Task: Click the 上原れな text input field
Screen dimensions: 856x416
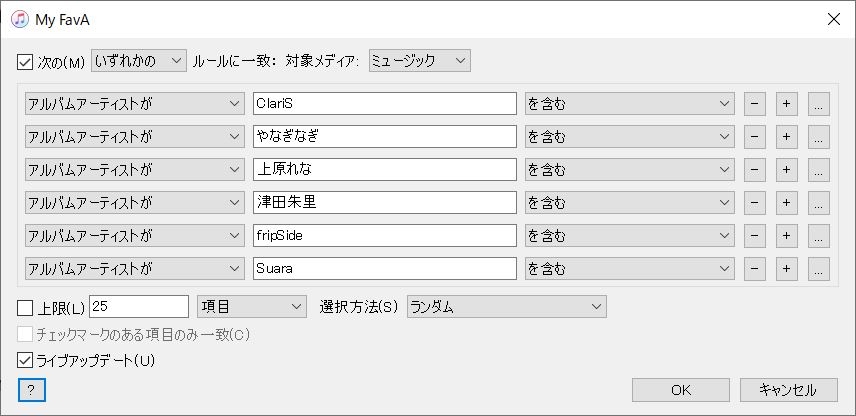Action: coord(384,169)
